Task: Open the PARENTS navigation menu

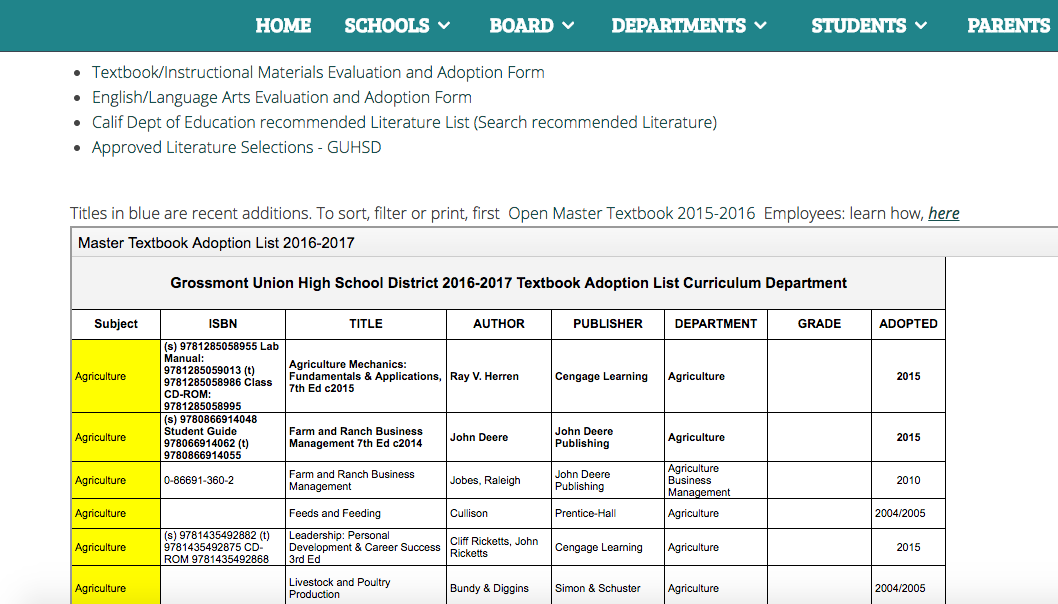Action: 1010,26
